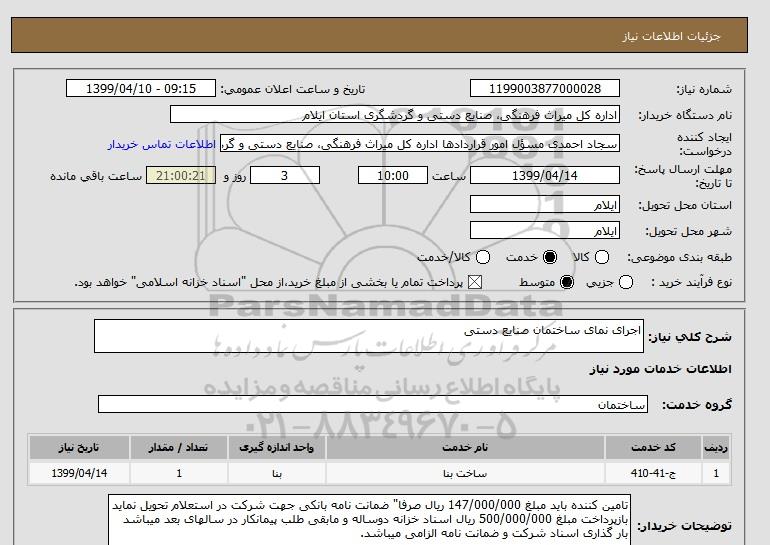Choose the جزیی purchase type radio

coord(626,282)
